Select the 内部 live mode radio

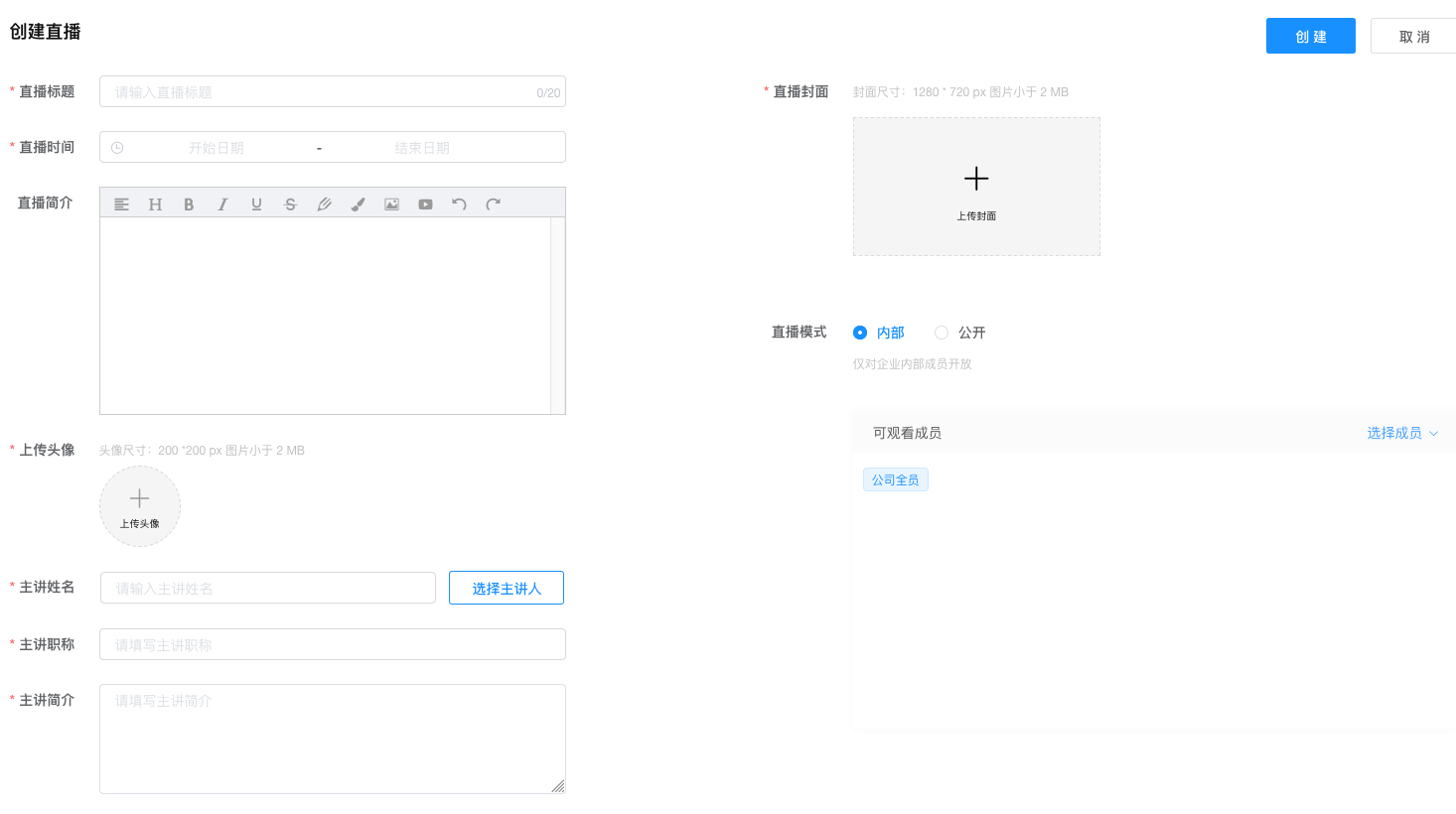tap(860, 333)
